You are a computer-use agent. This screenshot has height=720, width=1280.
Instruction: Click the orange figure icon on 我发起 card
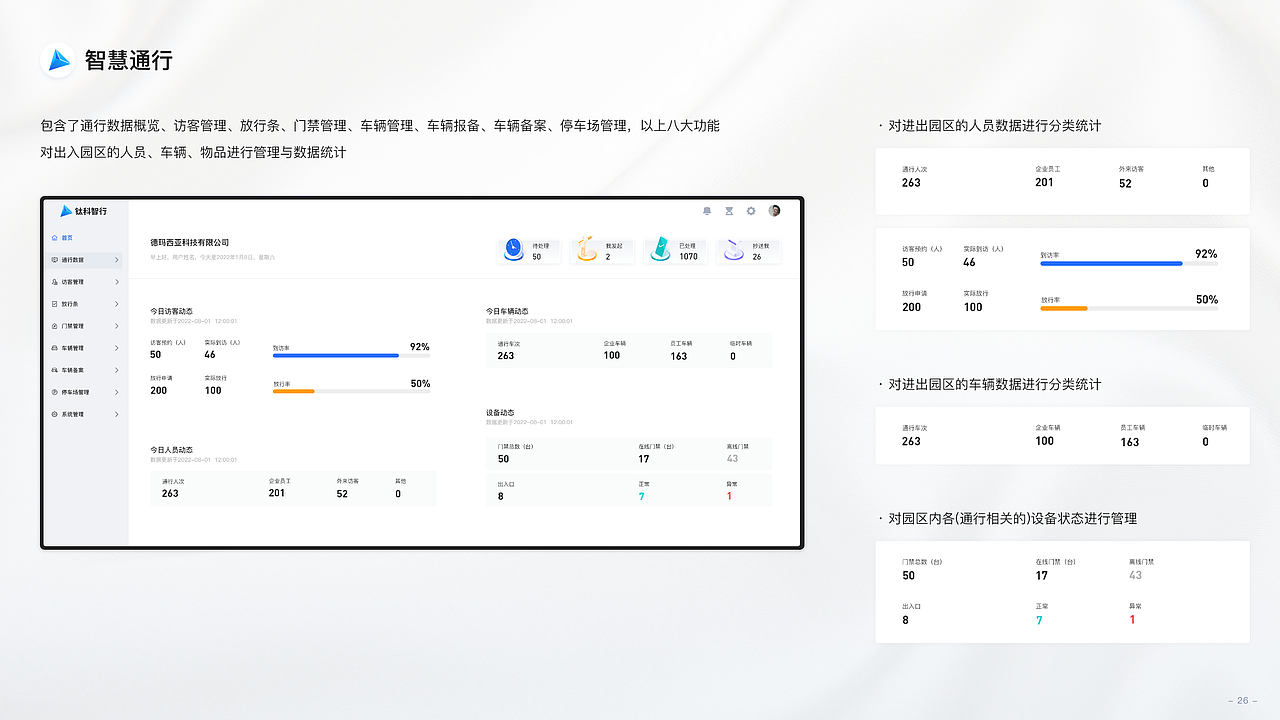(587, 250)
